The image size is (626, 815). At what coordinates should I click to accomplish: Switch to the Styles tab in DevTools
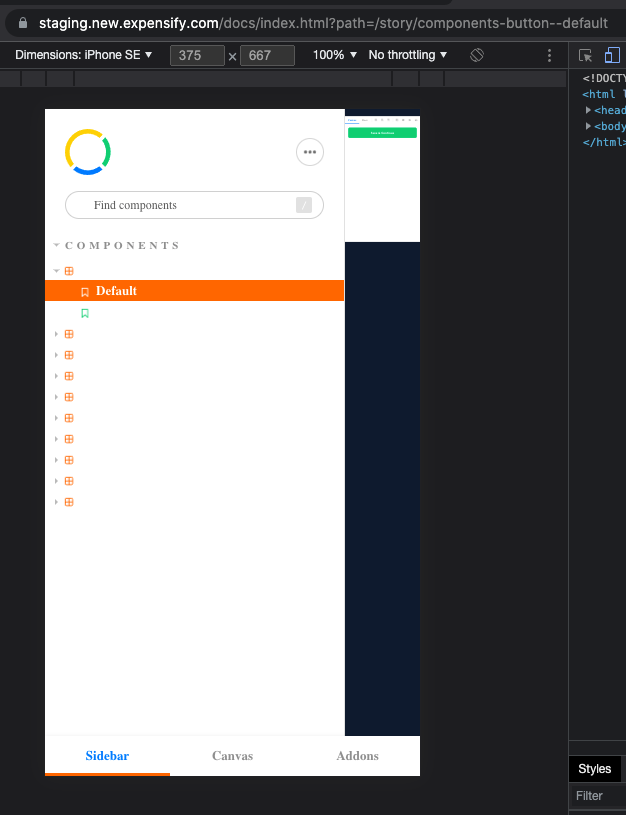(594, 769)
